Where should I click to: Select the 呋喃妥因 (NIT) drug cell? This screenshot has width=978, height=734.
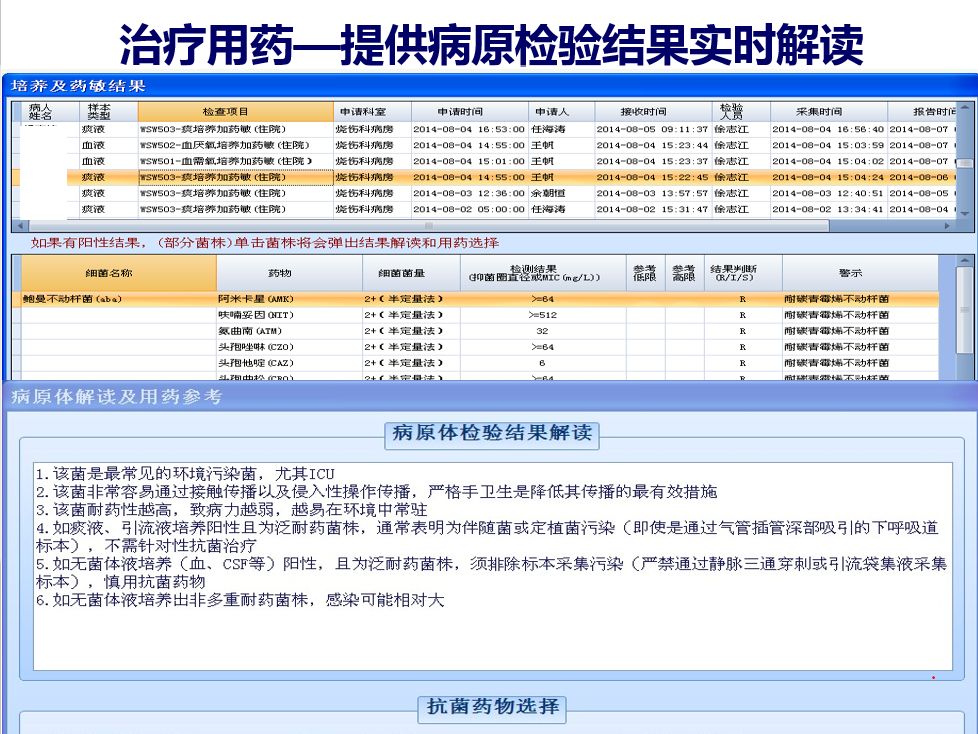289,315
